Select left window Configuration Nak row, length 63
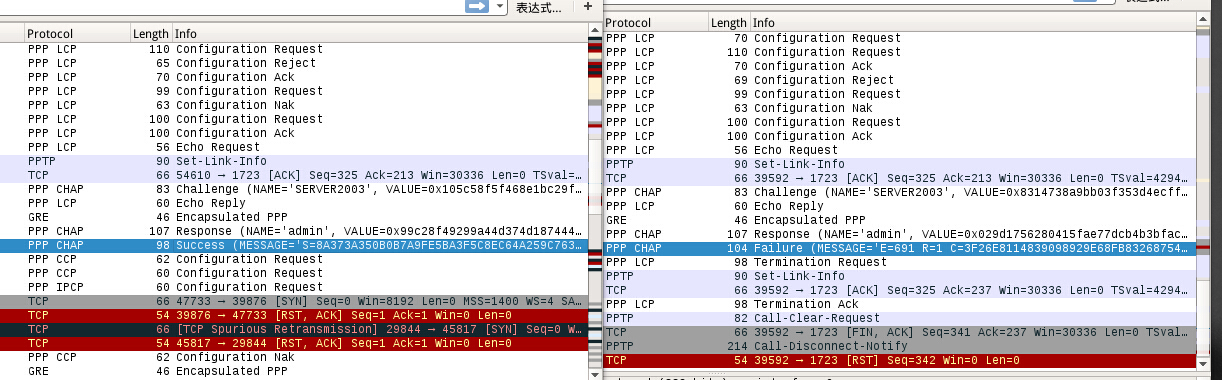The image size is (1222, 380). click(x=294, y=105)
